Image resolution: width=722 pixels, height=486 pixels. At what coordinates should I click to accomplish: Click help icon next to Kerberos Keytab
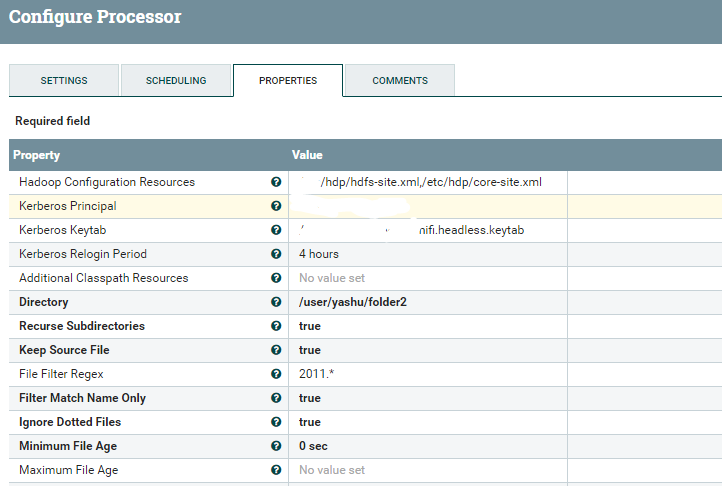click(x=276, y=231)
